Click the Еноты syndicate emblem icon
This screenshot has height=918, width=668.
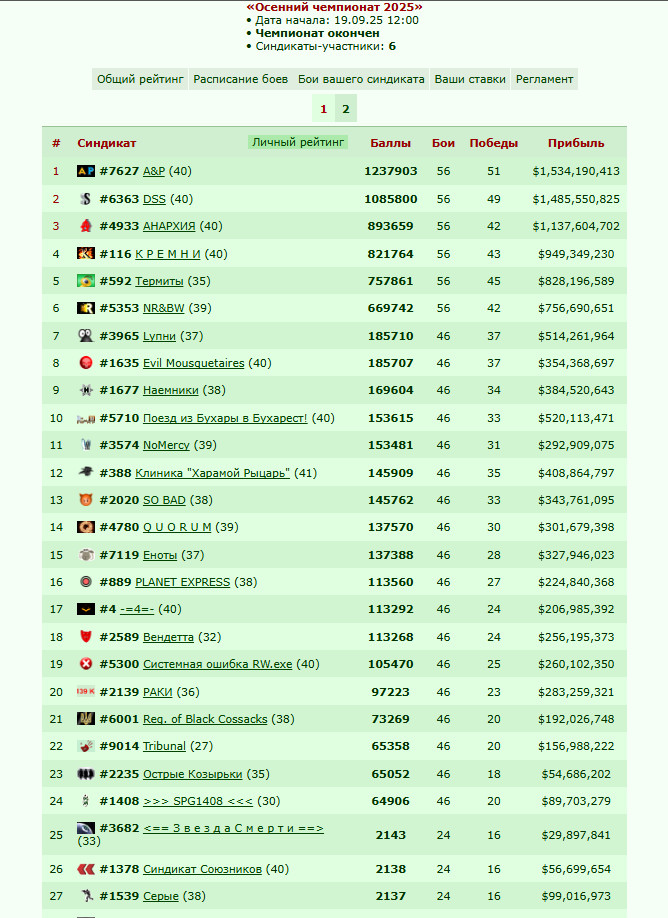(x=86, y=554)
